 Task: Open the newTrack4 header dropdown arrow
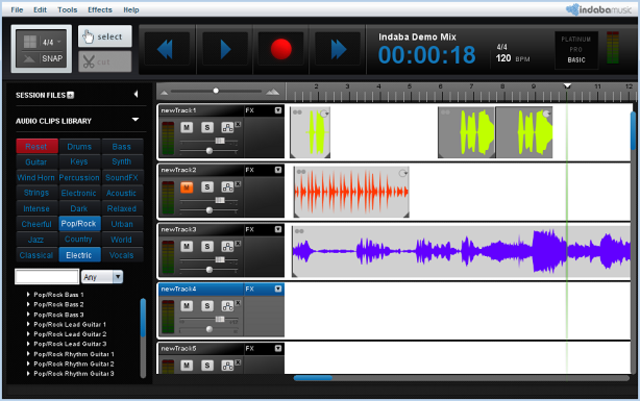click(278, 289)
